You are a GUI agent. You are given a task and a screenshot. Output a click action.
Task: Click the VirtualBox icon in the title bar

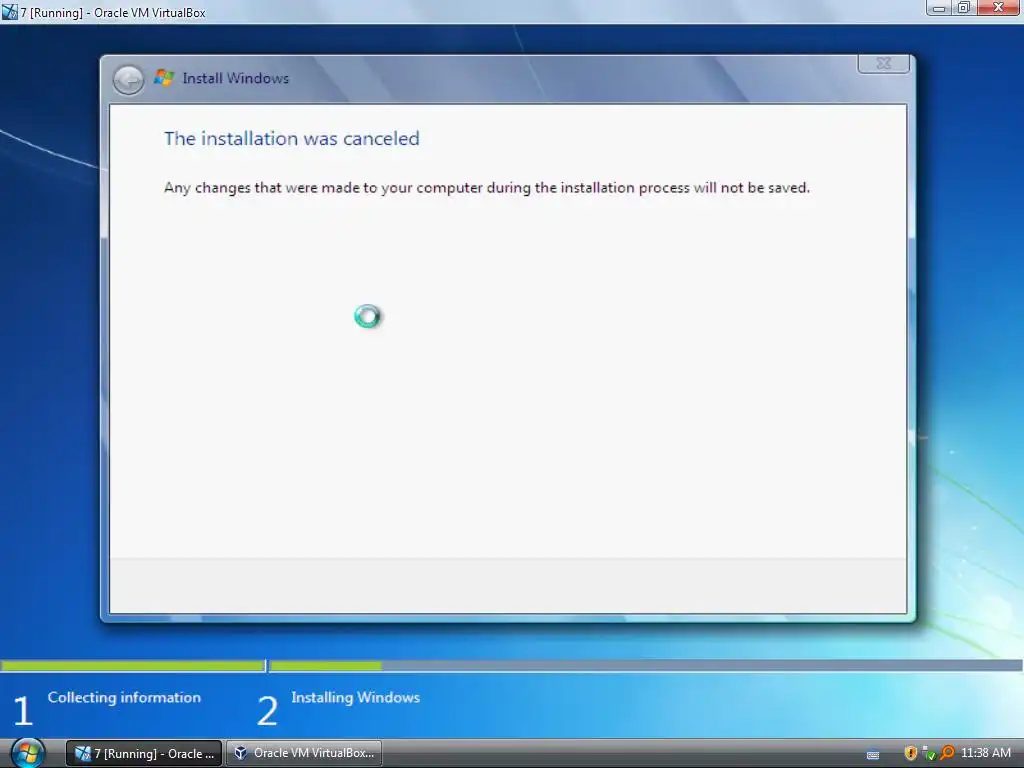pos(9,12)
